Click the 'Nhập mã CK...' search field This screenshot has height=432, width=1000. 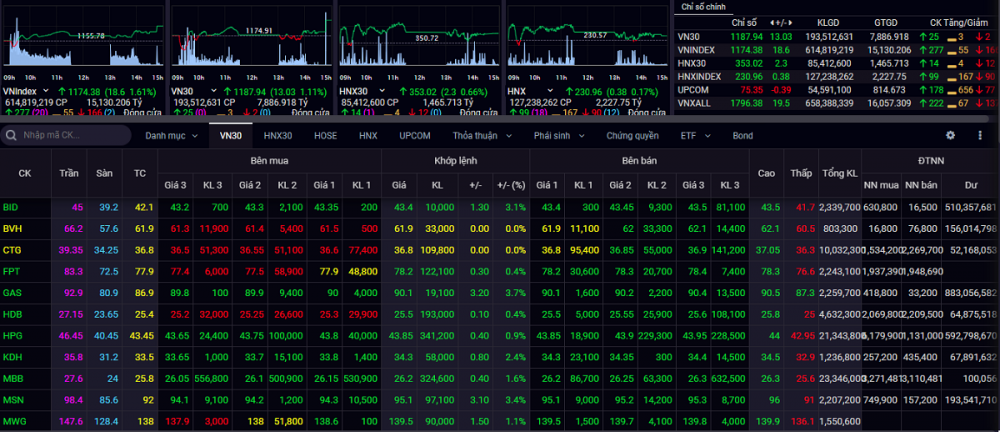tap(70, 135)
